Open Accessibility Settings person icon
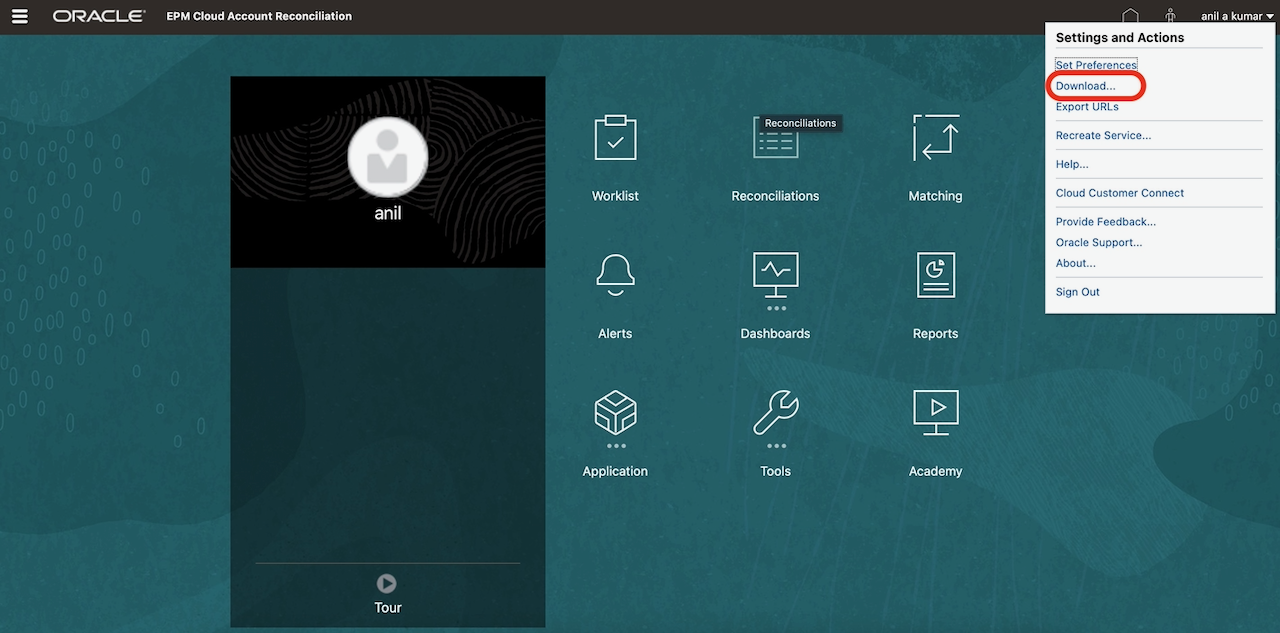Screen dimensions: 1280x633 point(1170,16)
